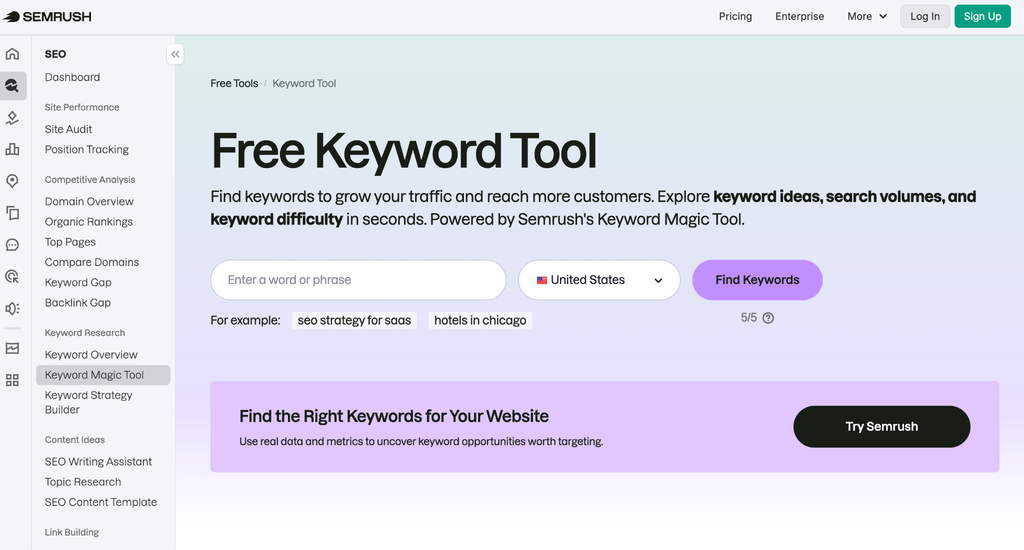Viewport: 1024px width, 550px height.
Task: Click the 5/5 searches counter text
Action: pos(748,318)
